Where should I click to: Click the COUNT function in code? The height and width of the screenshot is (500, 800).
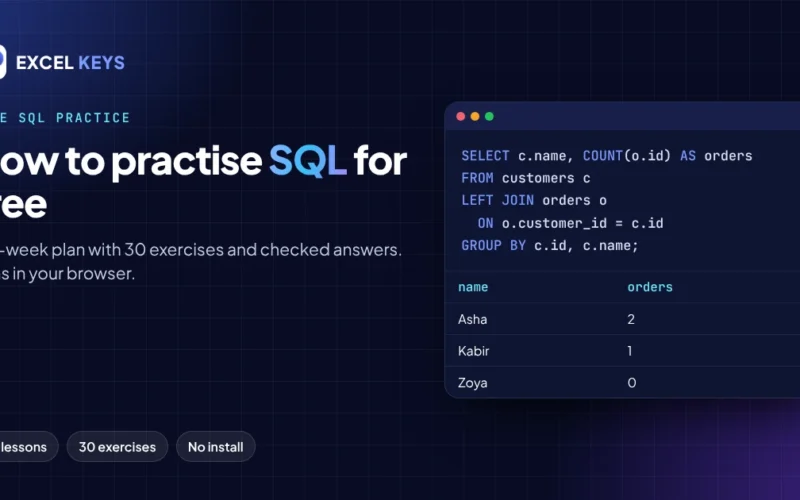[603, 156]
